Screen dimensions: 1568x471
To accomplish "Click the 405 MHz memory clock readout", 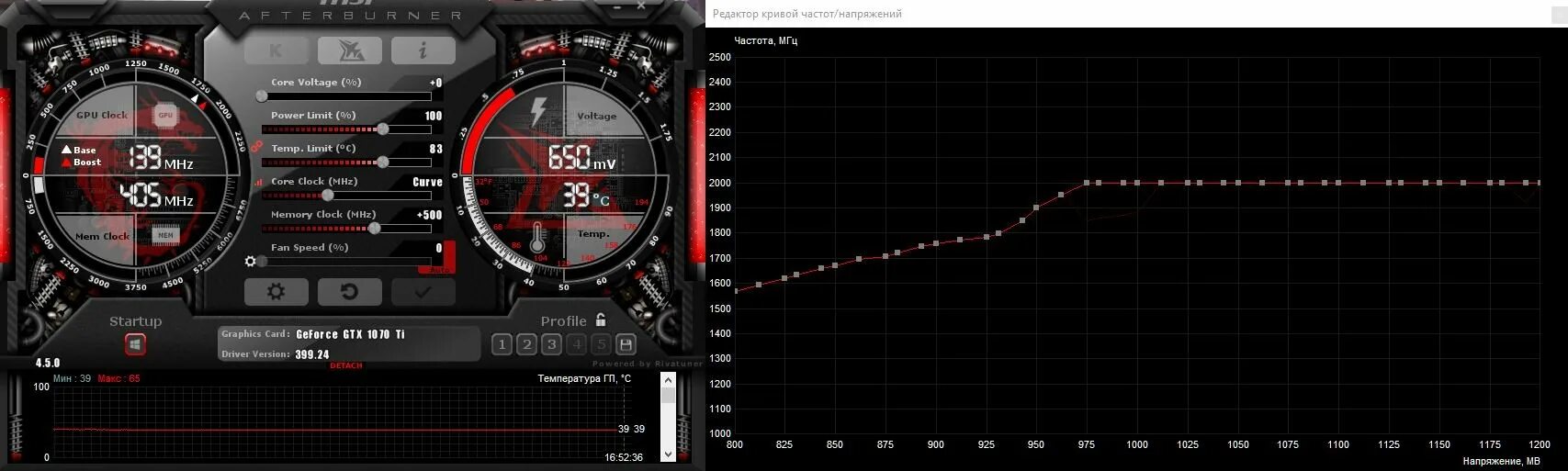I will point(155,196).
